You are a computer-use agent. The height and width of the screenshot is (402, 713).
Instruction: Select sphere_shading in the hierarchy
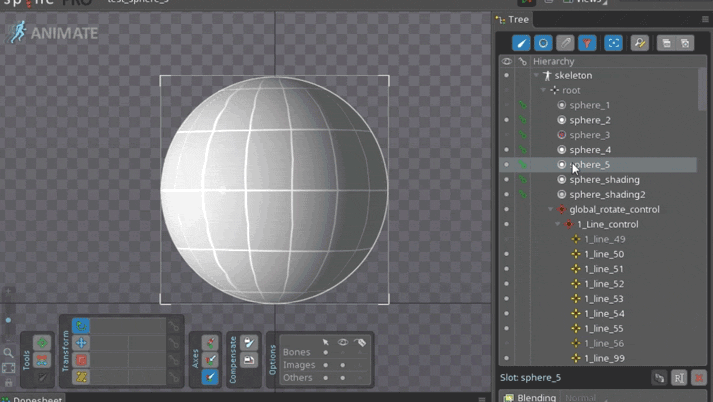click(604, 180)
